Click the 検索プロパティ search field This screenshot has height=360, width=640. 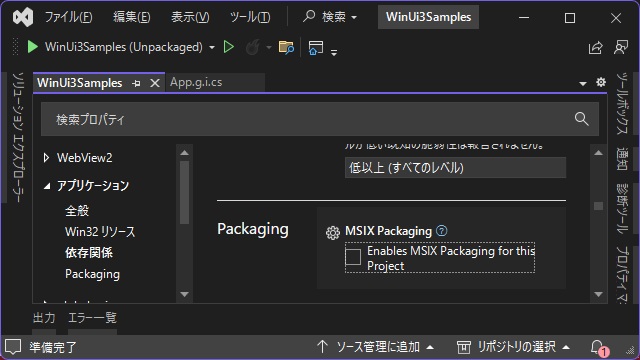[x=320, y=119]
